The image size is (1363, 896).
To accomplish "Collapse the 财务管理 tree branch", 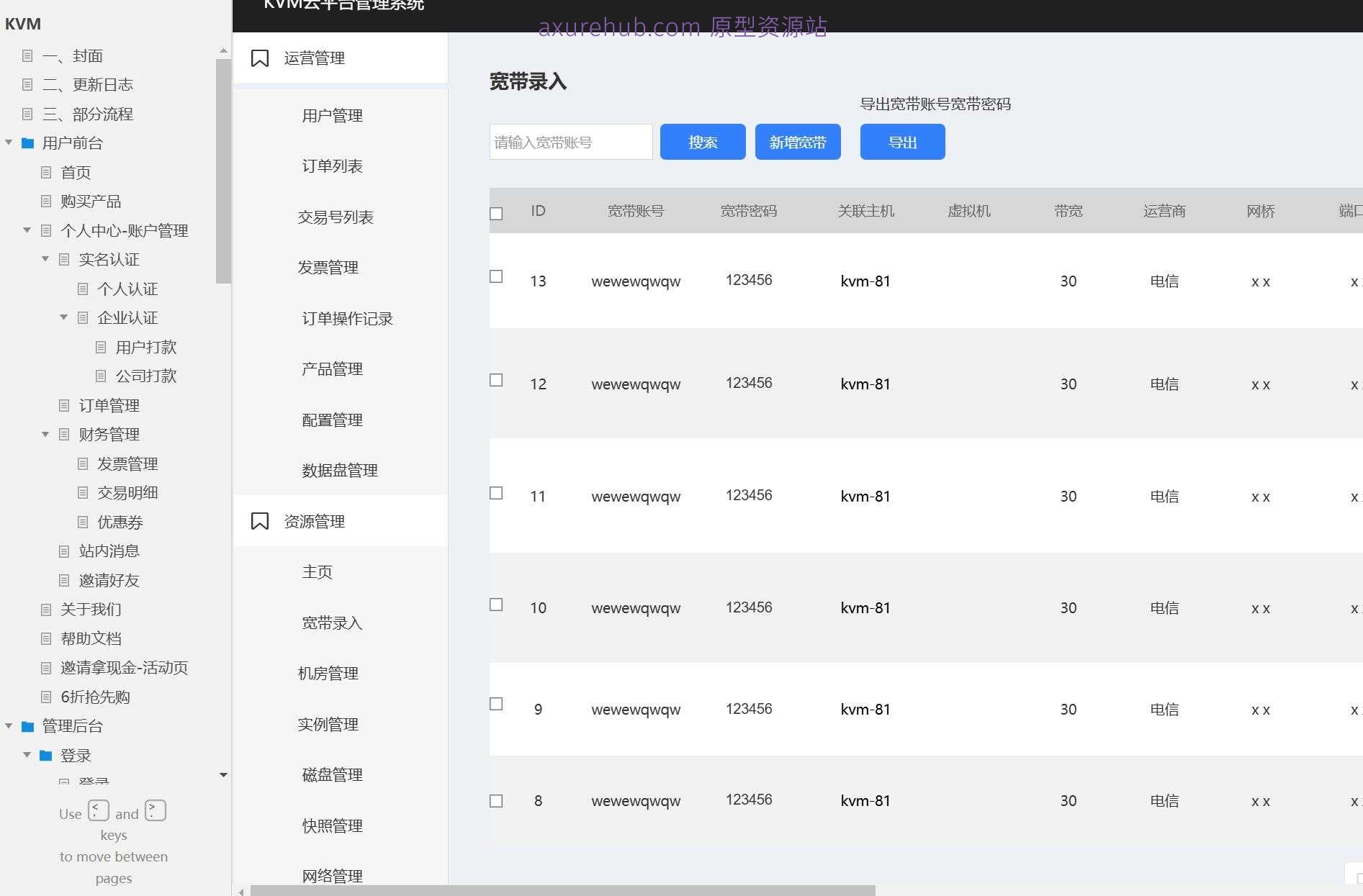I will (45, 434).
